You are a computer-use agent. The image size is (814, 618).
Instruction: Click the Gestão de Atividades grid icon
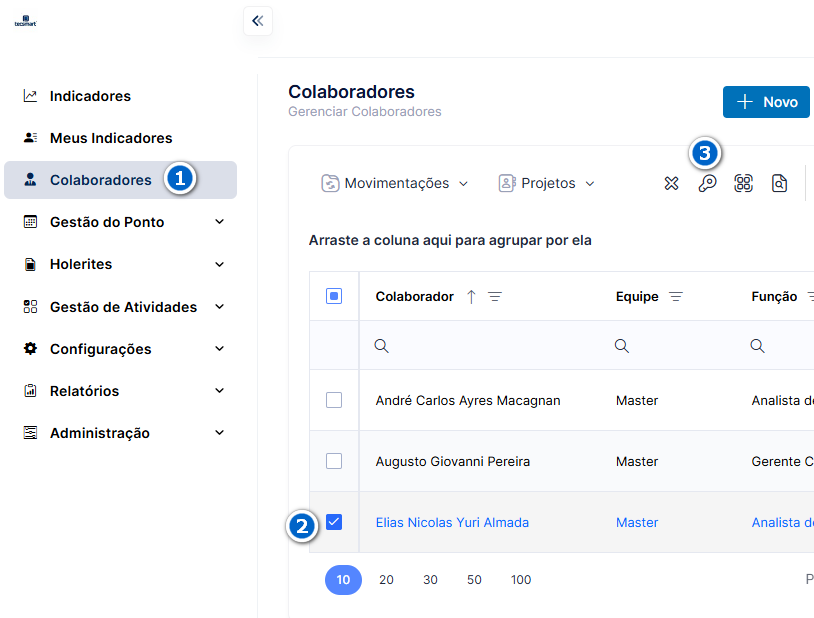(30, 306)
